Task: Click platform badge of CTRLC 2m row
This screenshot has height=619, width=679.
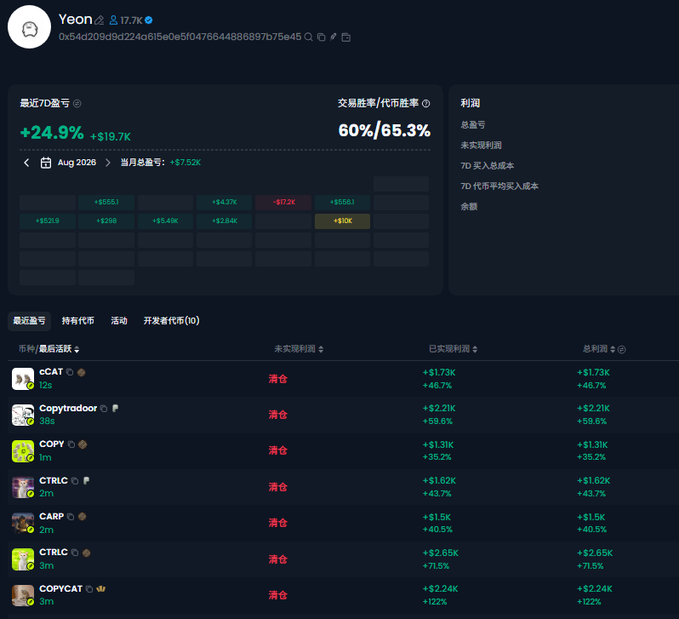Action: click(86, 480)
